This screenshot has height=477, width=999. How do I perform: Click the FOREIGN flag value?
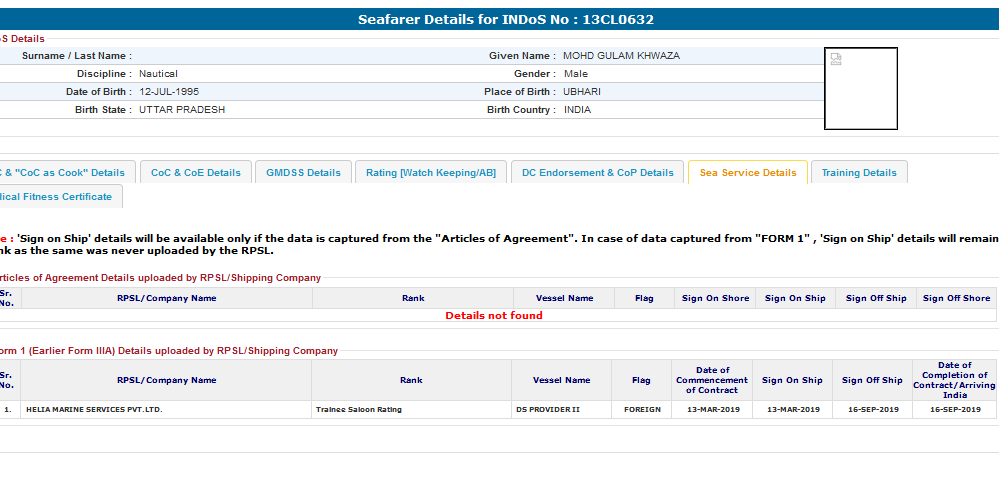tap(642, 409)
